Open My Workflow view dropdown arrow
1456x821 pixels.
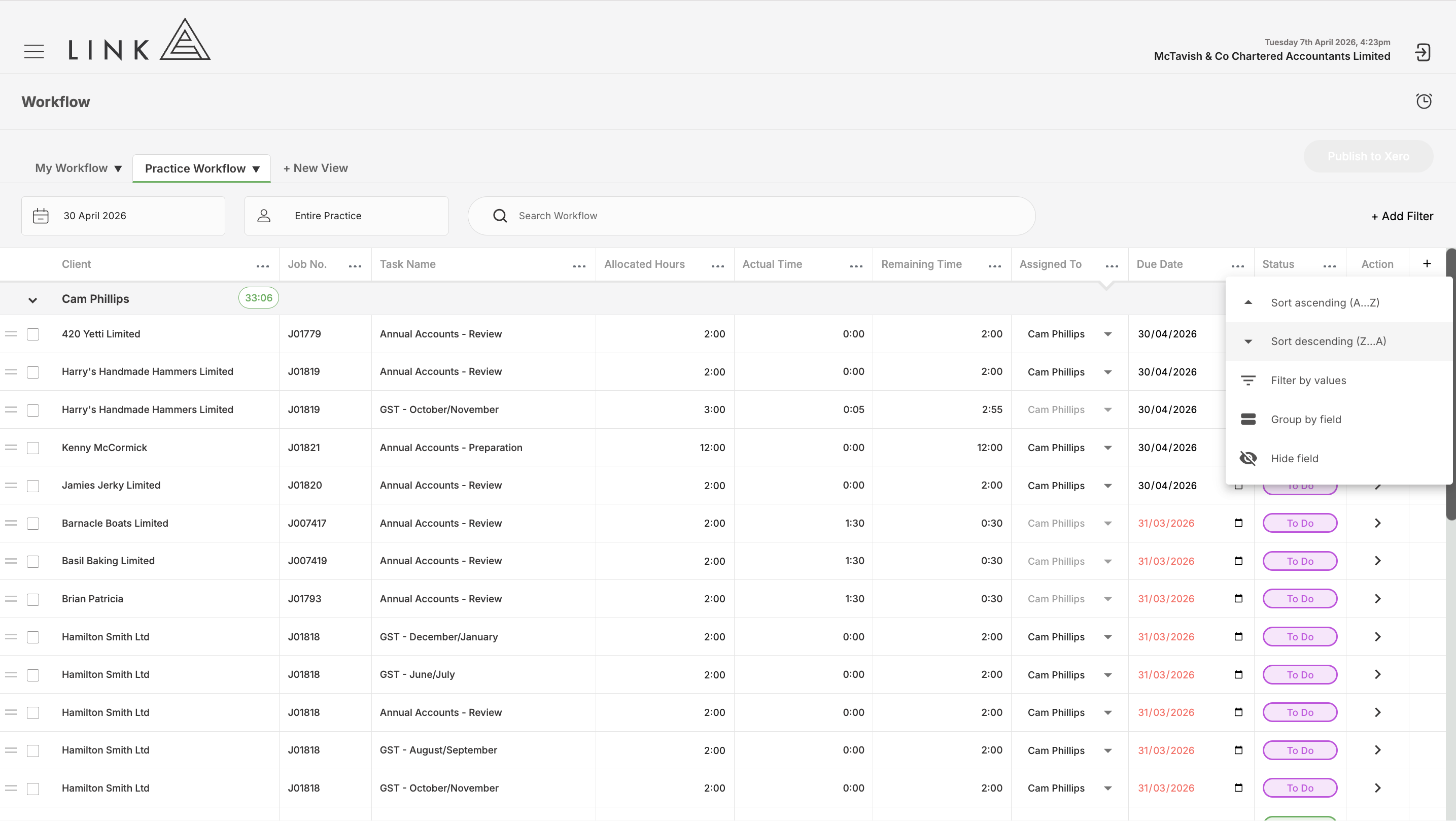coord(118,168)
